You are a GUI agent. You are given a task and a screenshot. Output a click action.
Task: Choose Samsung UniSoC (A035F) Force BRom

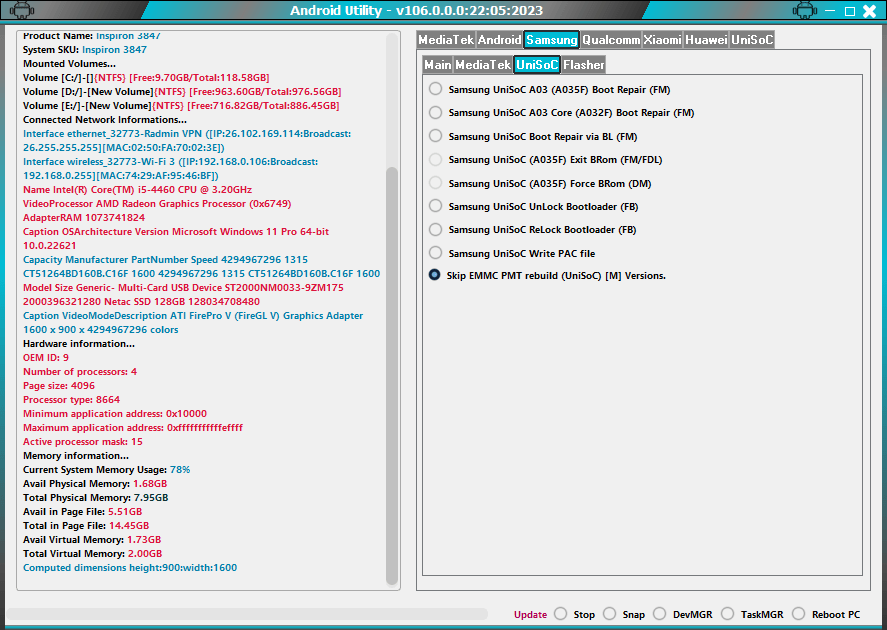435,182
